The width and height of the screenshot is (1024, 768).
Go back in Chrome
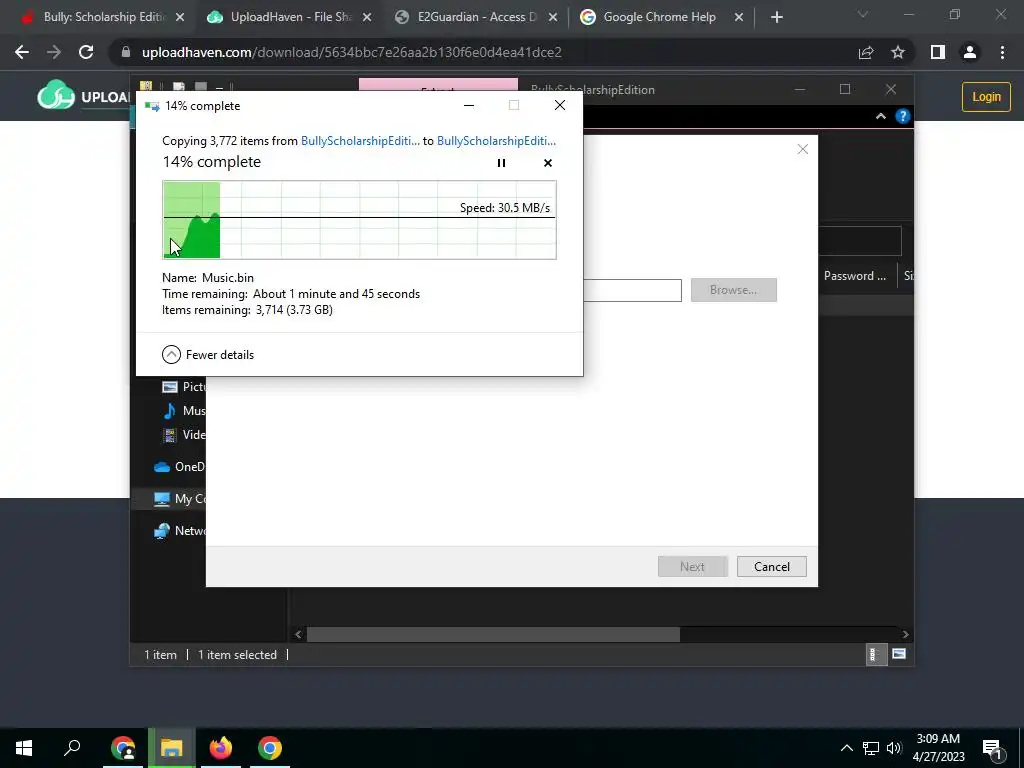[x=22, y=52]
